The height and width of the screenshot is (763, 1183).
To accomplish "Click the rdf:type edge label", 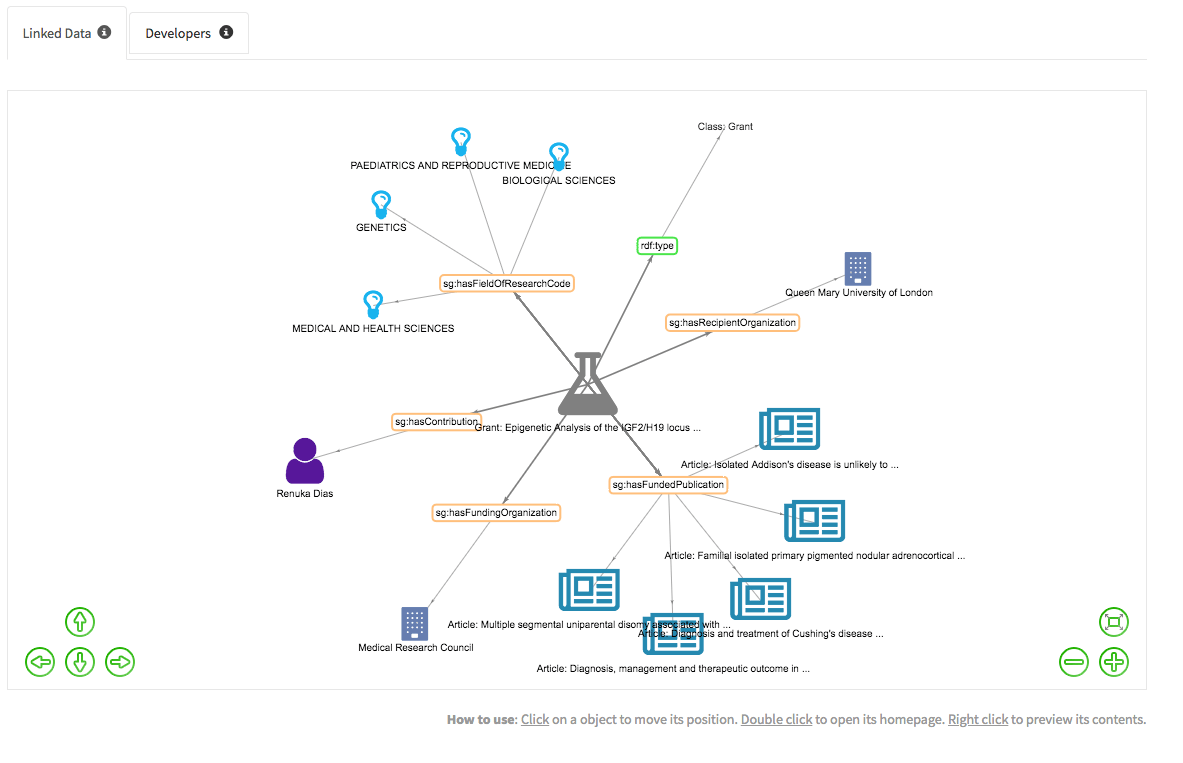I will 658,246.
